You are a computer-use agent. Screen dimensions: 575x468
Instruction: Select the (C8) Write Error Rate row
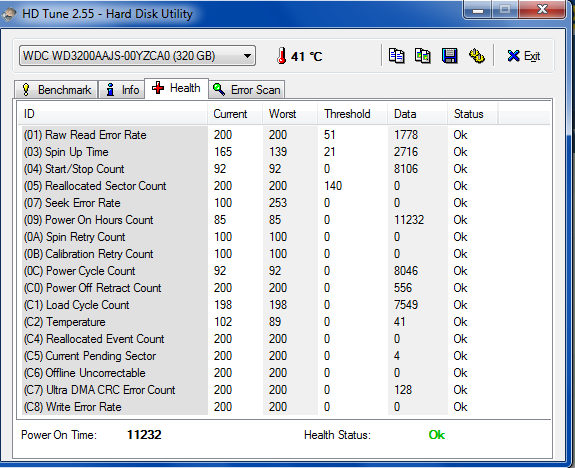284,407
